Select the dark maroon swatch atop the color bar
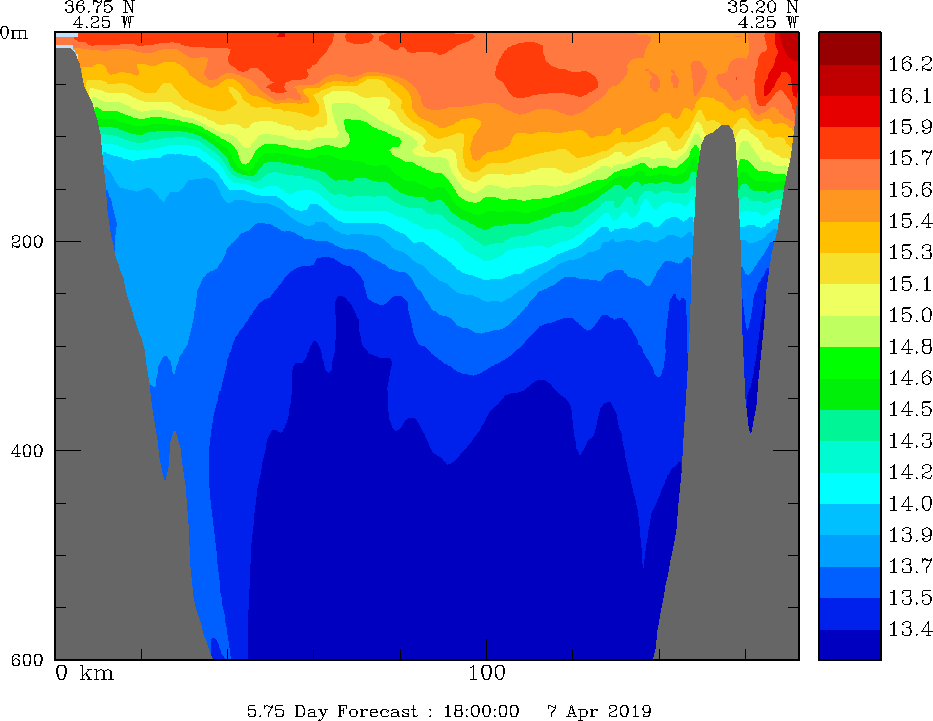 849,48
